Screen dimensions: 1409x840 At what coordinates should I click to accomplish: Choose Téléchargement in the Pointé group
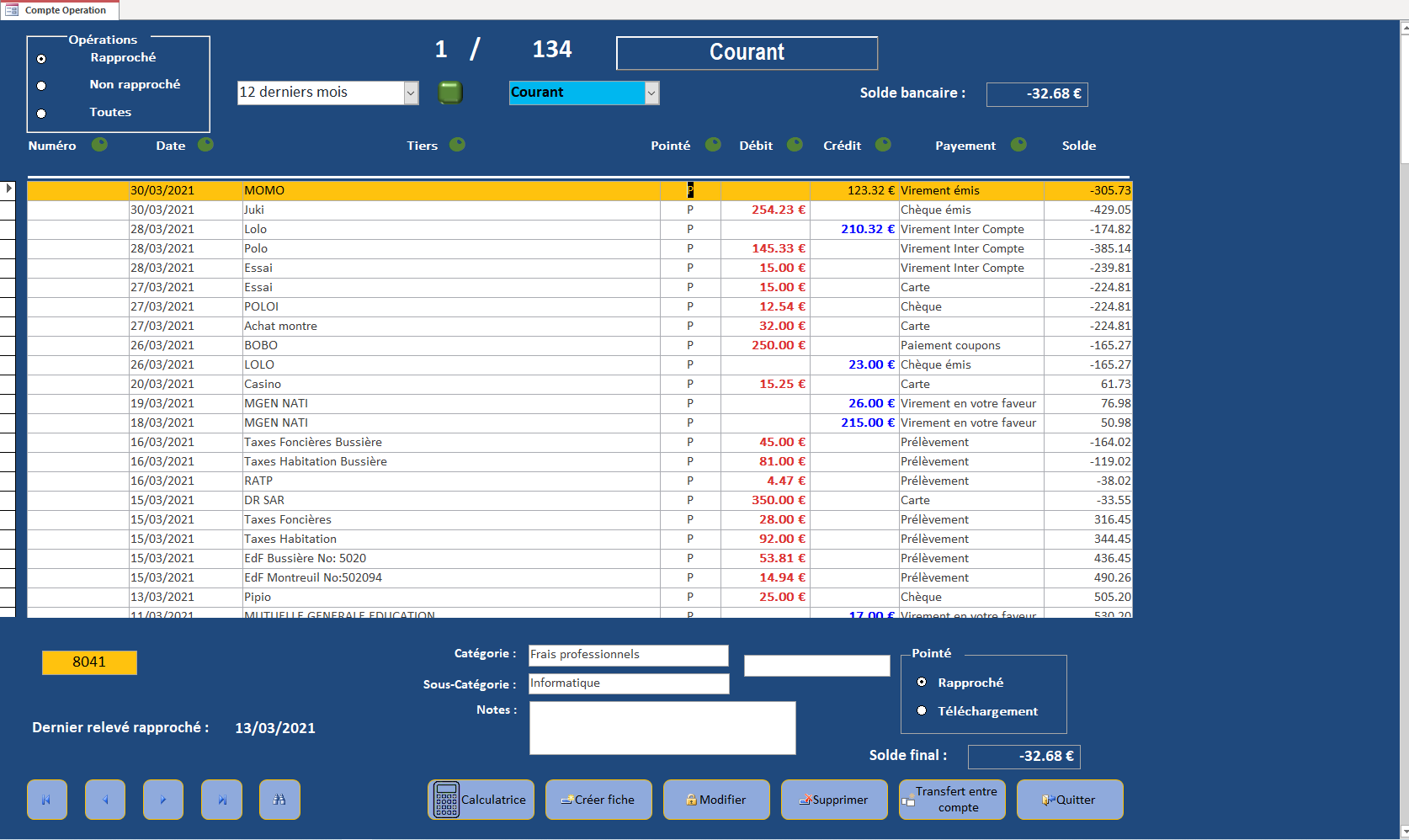[922, 710]
